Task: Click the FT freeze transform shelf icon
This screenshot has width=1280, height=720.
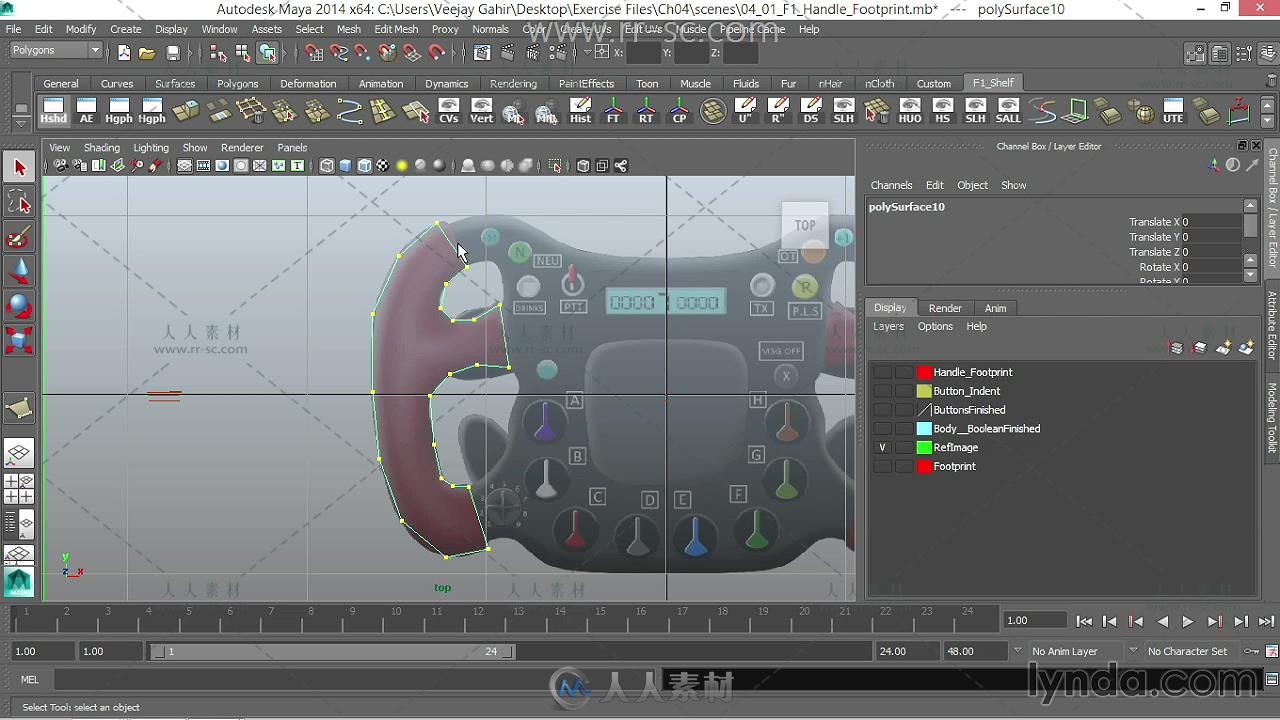Action: click(x=613, y=111)
